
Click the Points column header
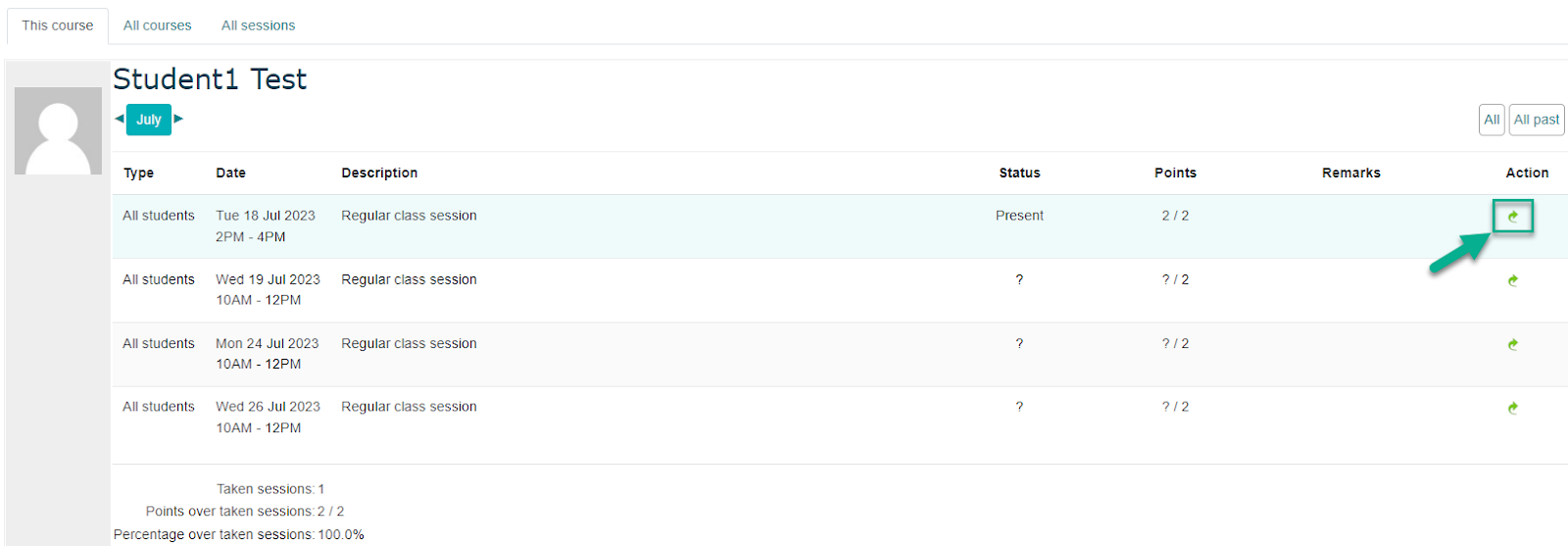(1175, 173)
